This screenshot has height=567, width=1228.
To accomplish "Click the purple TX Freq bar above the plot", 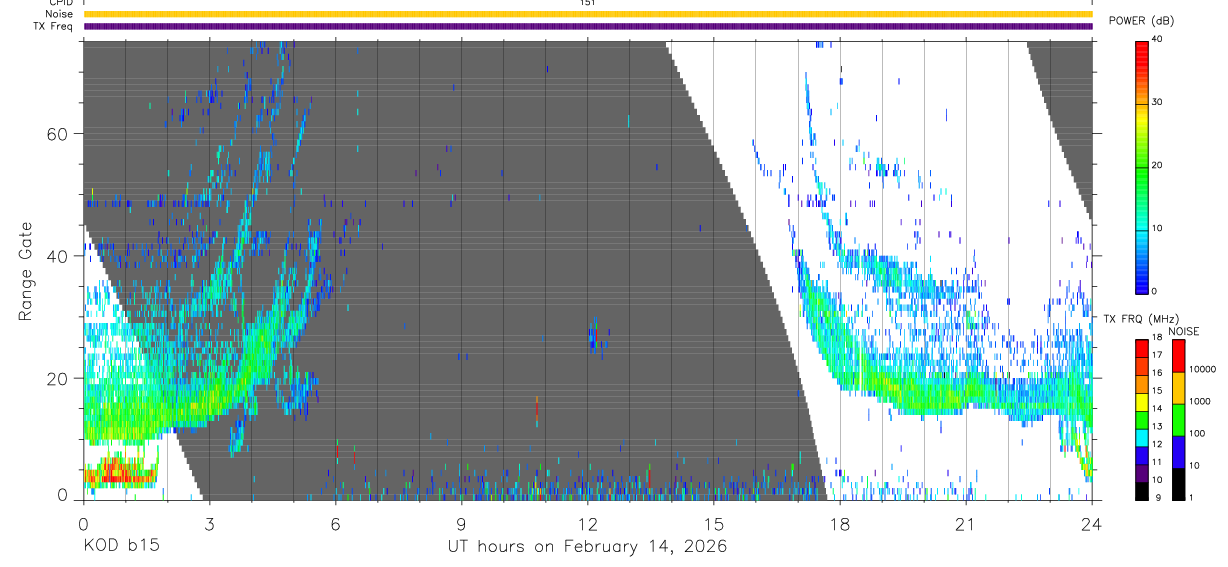I will [x=588, y=26].
